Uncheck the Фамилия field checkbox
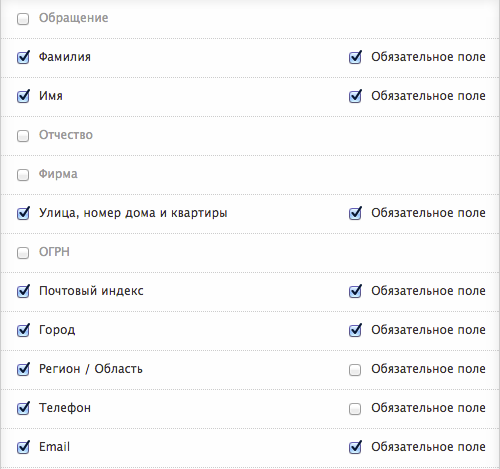This screenshot has height=469, width=500. 23,58
